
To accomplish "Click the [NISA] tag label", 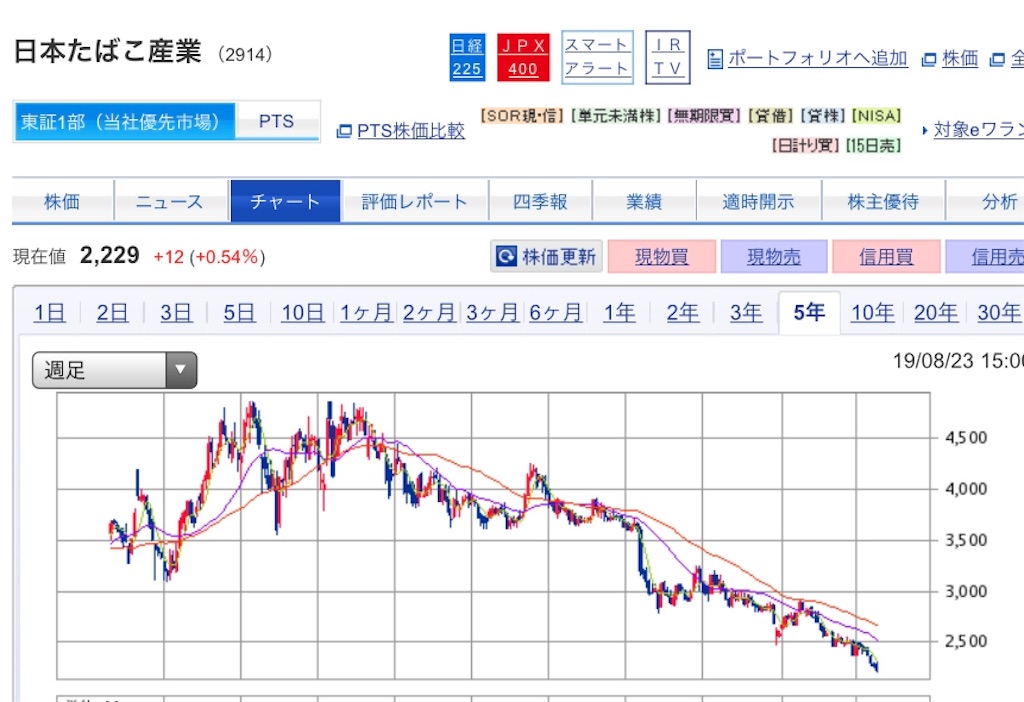I will pyautogui.click(x=876, y=116).
